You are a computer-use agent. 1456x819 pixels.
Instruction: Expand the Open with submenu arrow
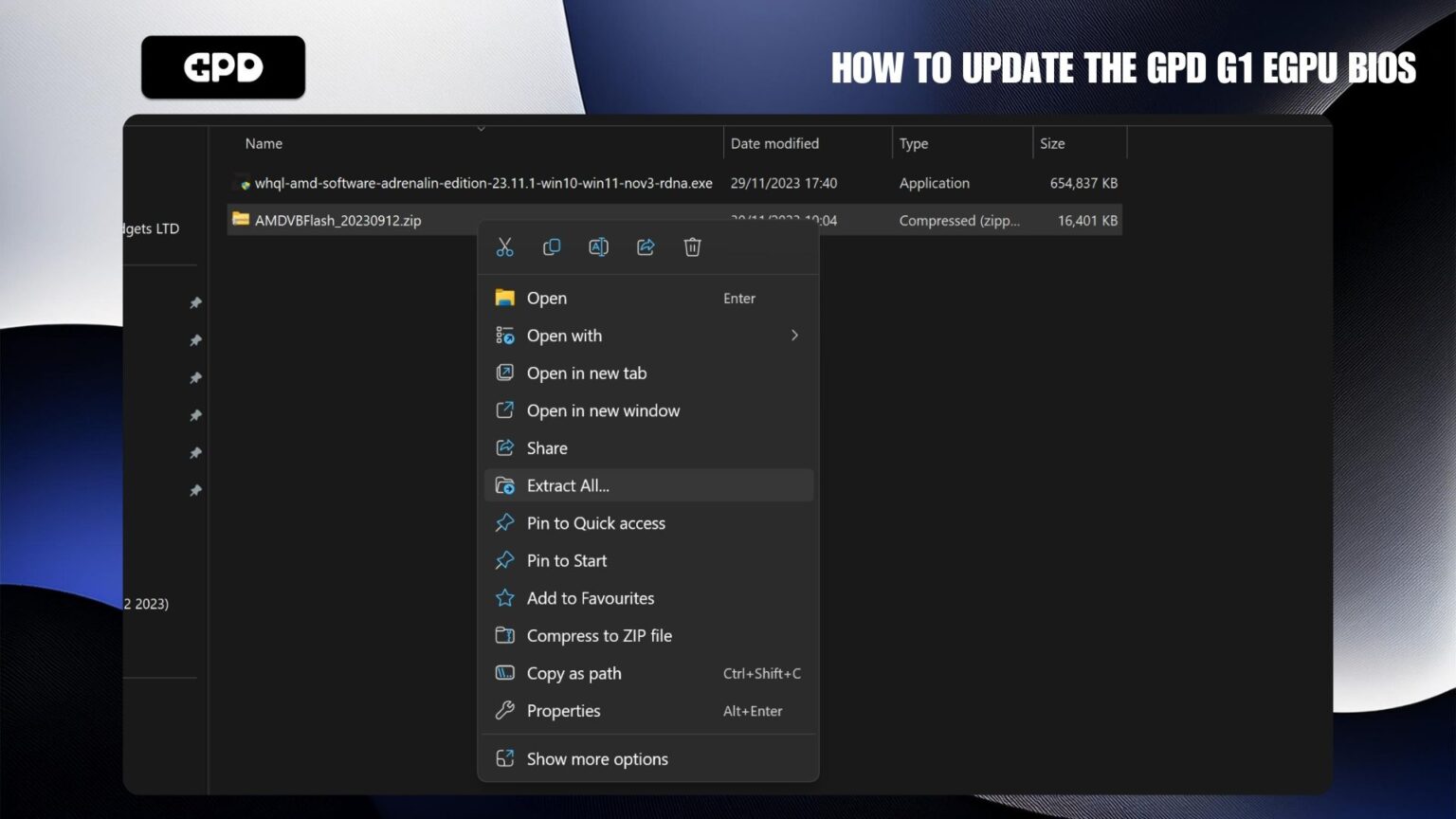[794, 335]
